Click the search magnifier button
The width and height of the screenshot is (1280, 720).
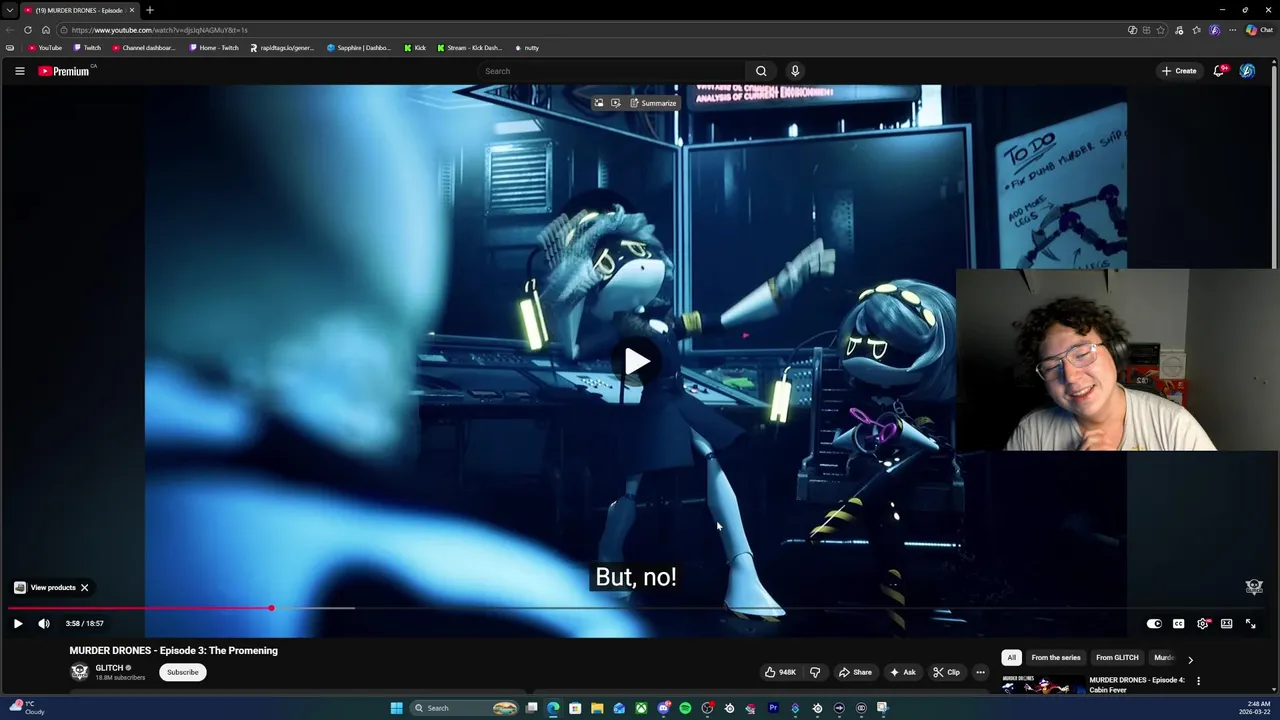click(x=761, y=71)
